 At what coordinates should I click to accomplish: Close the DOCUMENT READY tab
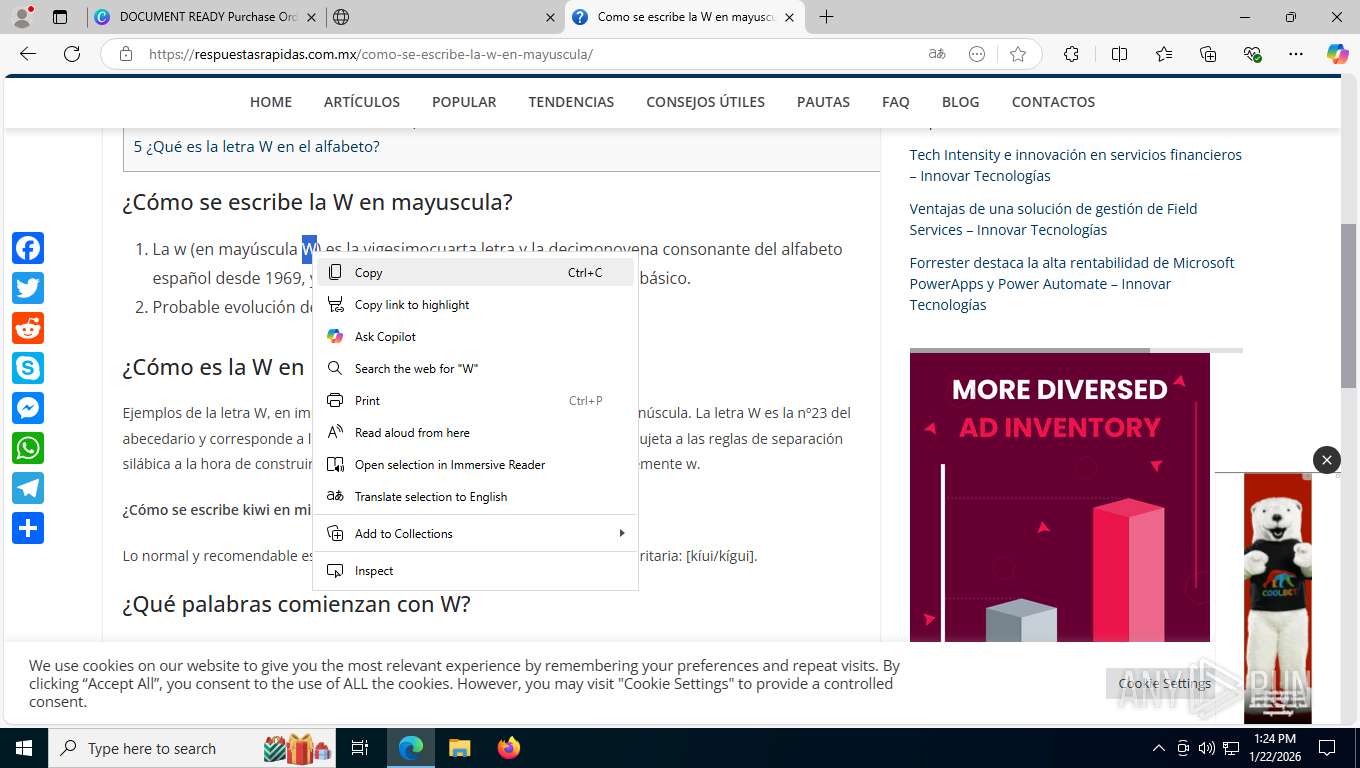coord(310,17)
